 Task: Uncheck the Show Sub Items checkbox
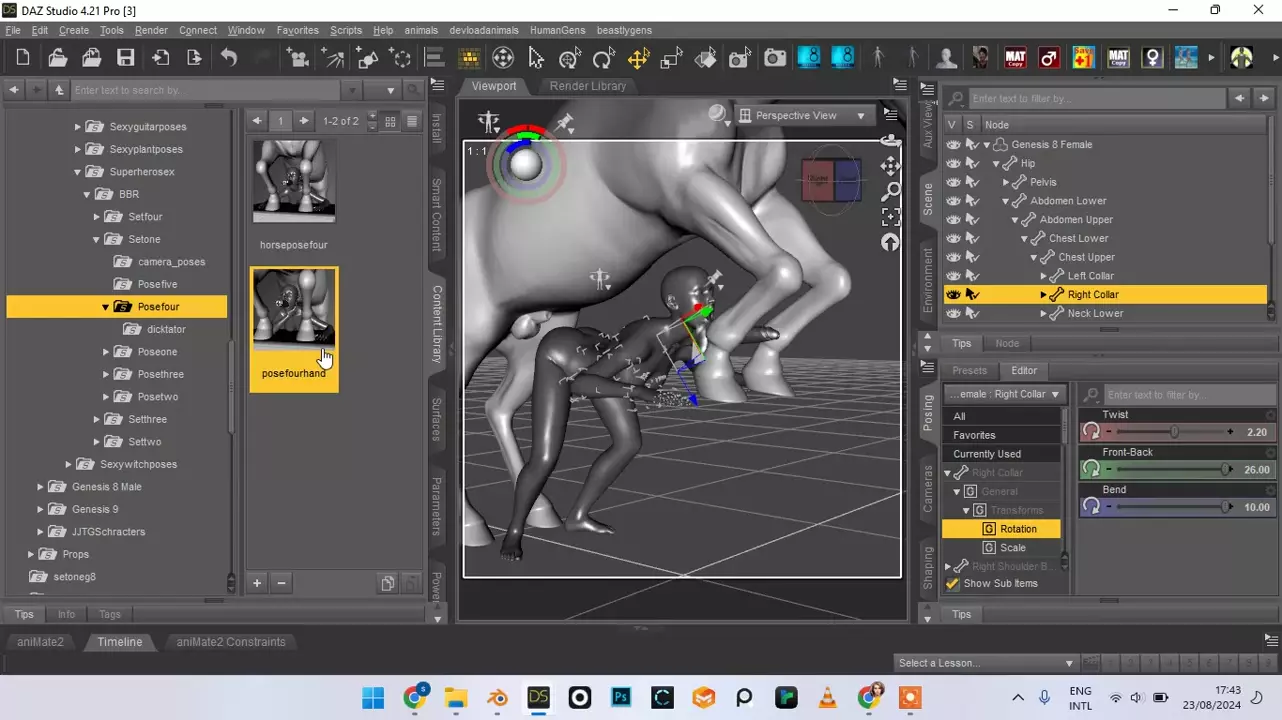pyautogui.click(x=953, y=584)
